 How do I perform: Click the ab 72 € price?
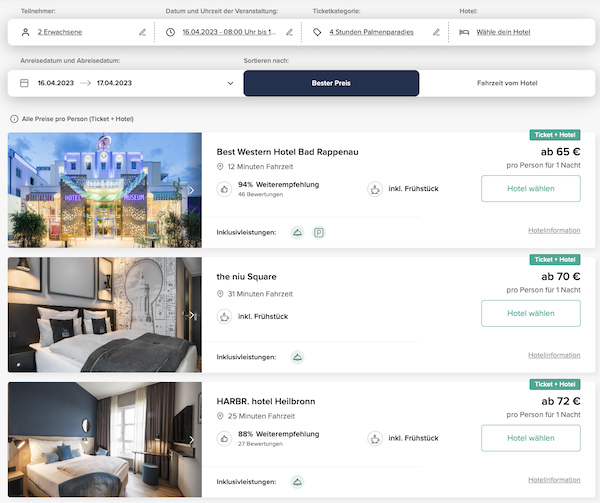point(561,401)
